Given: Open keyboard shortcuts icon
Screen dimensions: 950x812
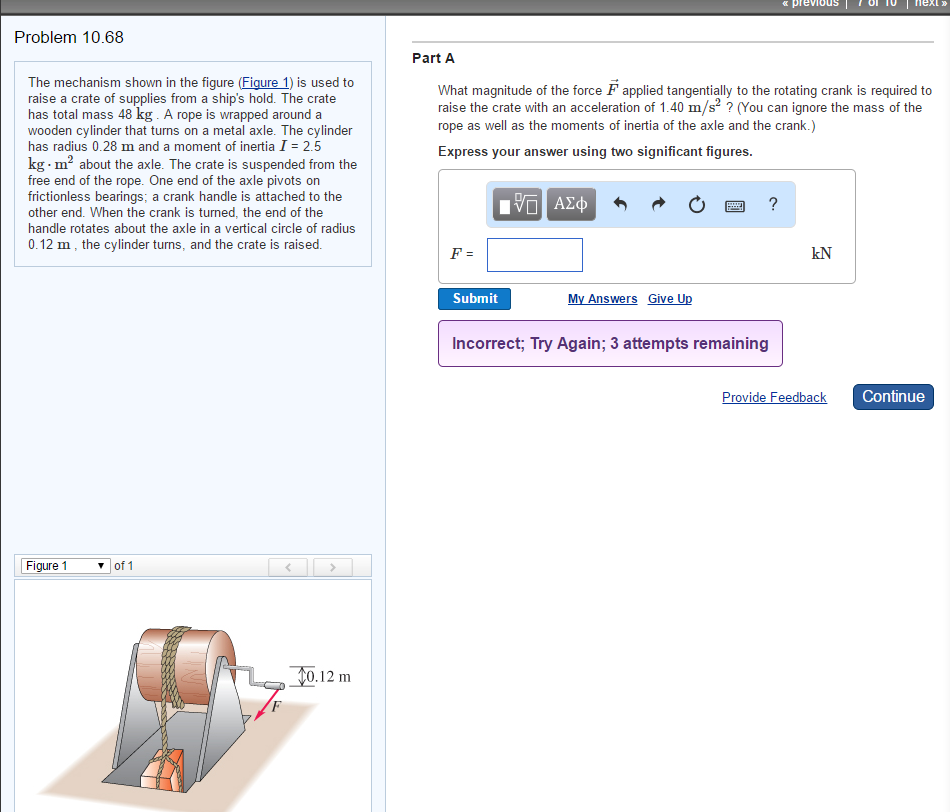Looking at the screenshot, I should click(735, 206).
